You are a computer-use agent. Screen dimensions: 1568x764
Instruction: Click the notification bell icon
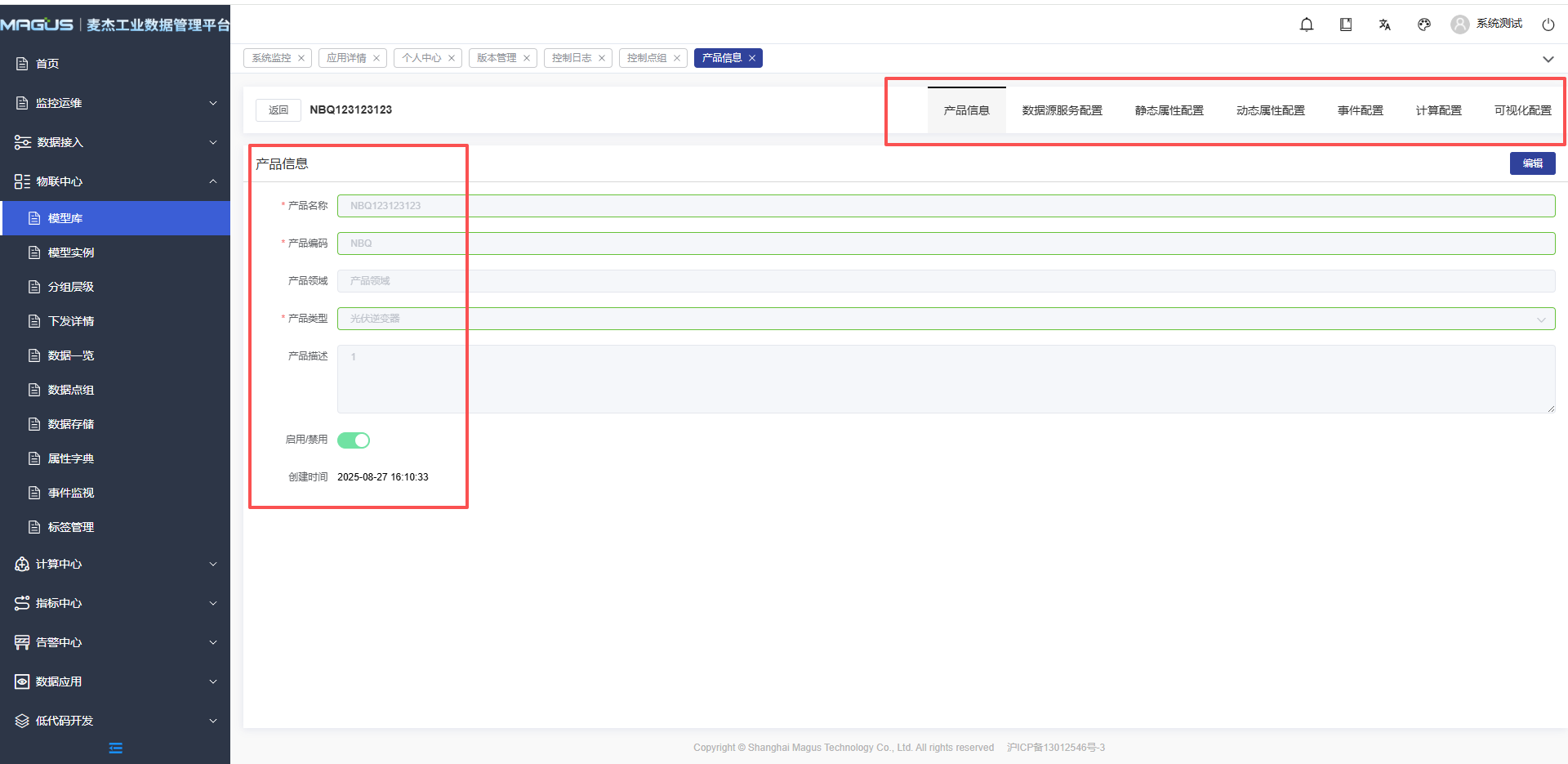point(1307,25)
